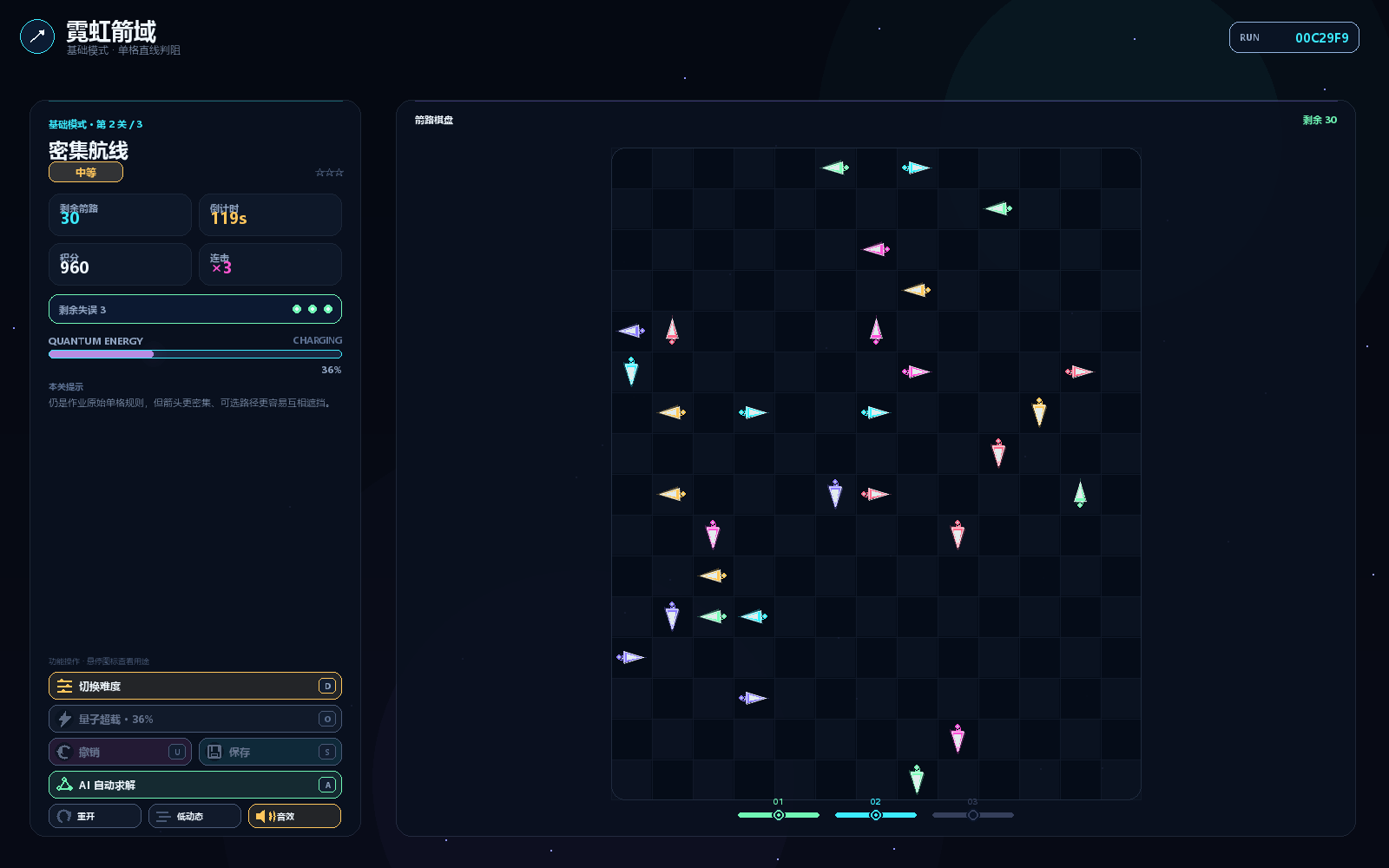Click the green down arrow in the bottom row
This screenshot has width=1389, height=868.
pos(917,779)
